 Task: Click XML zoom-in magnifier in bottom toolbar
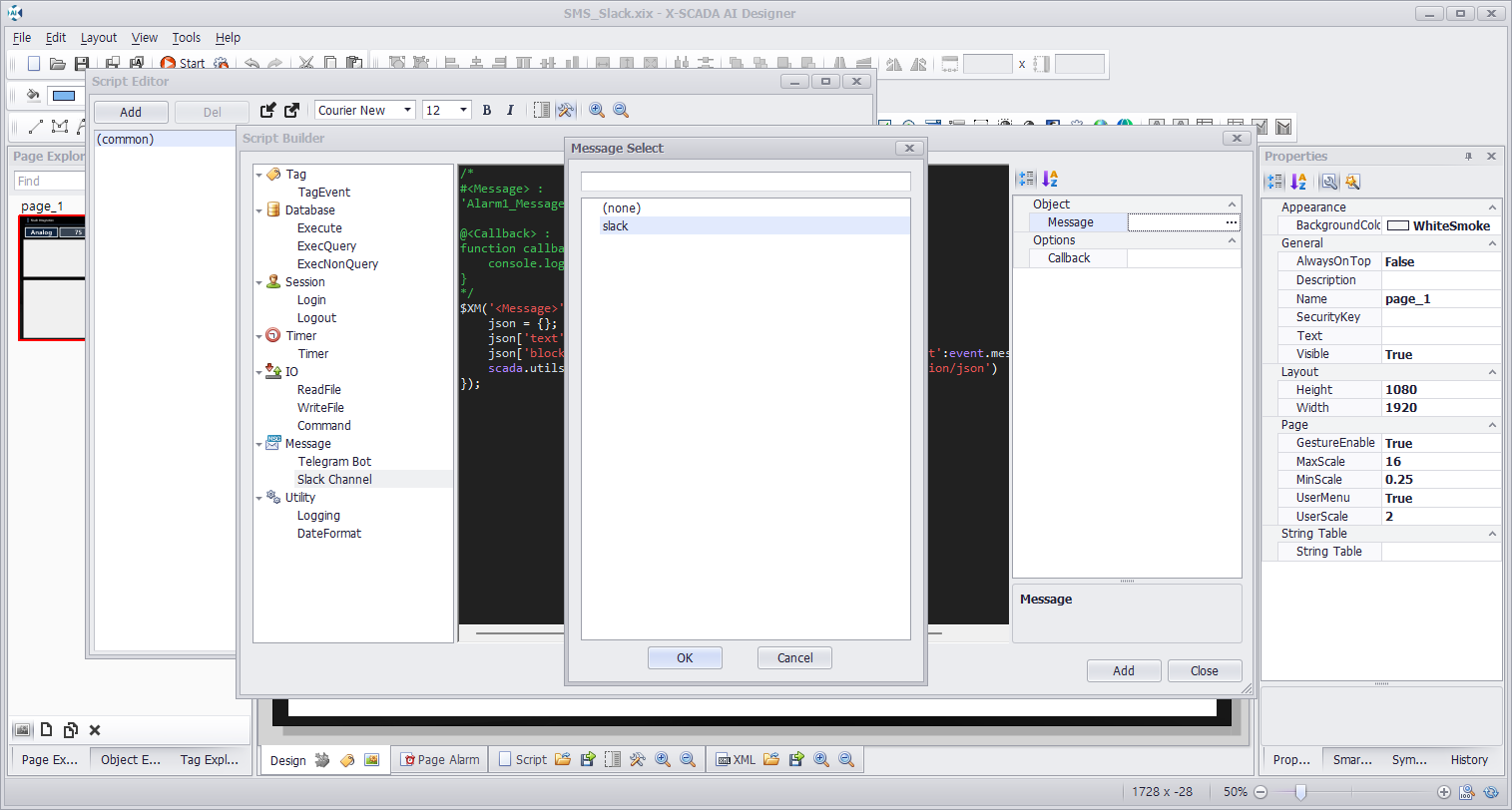(x=821, y=759)
